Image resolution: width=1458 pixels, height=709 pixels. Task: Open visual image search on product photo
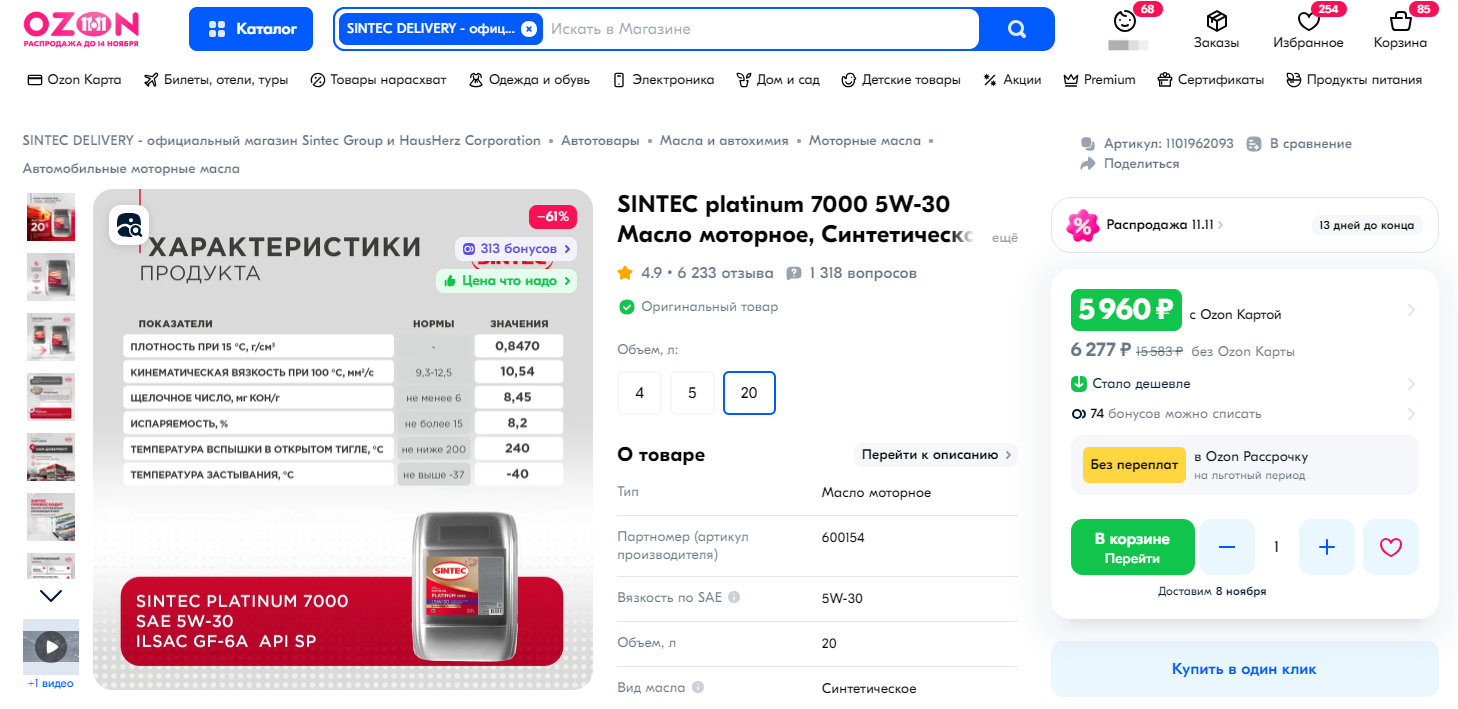[129, 224]
